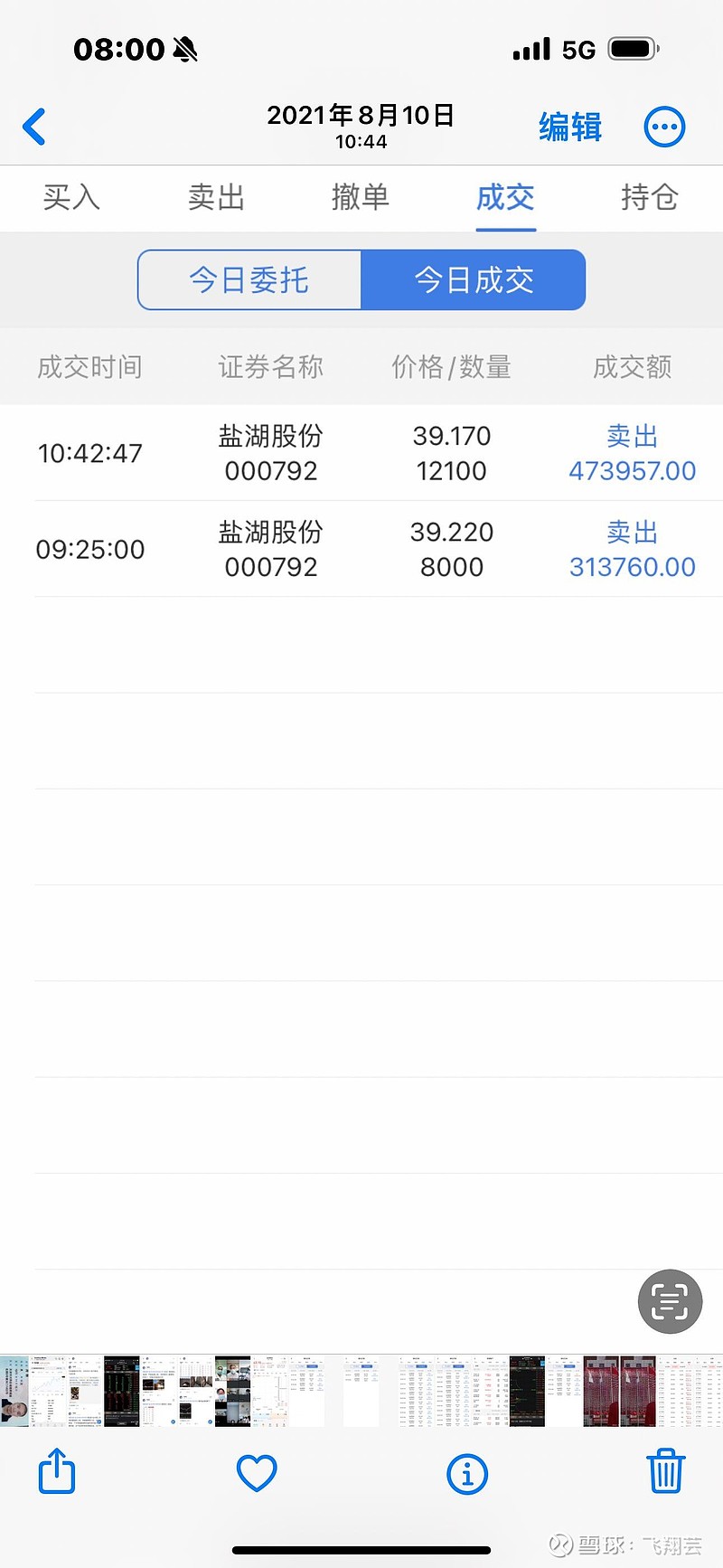Select the dark trading chart thumbnail

tap(122, 1391)
